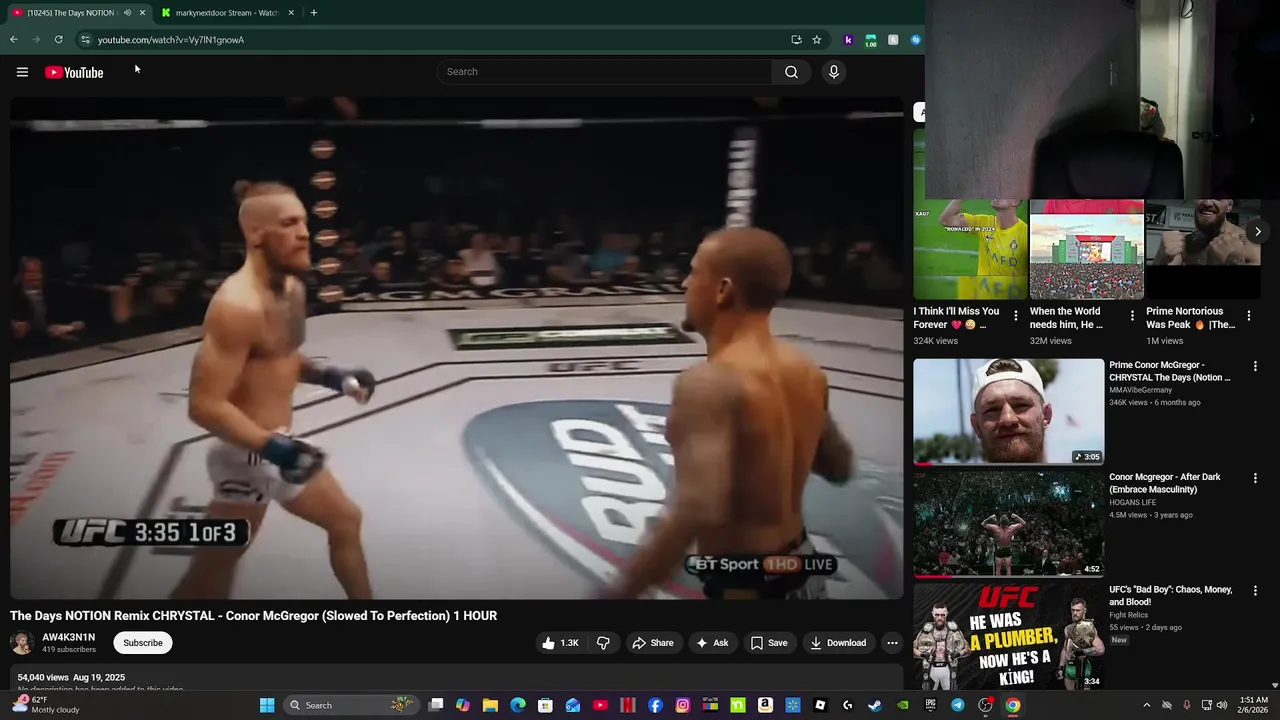This screenshot has height=720, width=1280.
Task: Open options for 'I Think I'll Miss You Forever' short
Action: click(x=1016, y=315)
